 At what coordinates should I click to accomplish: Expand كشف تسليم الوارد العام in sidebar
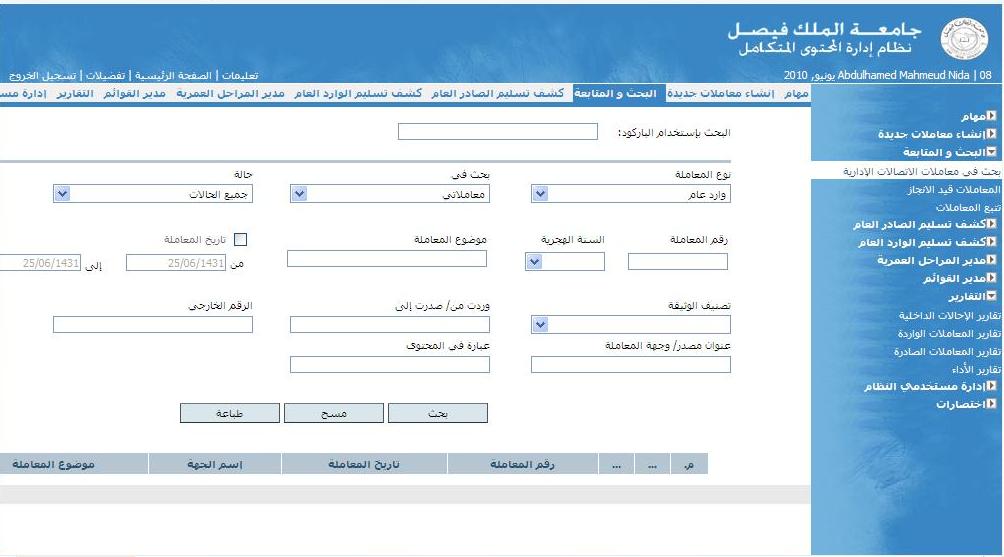[991, 242]
